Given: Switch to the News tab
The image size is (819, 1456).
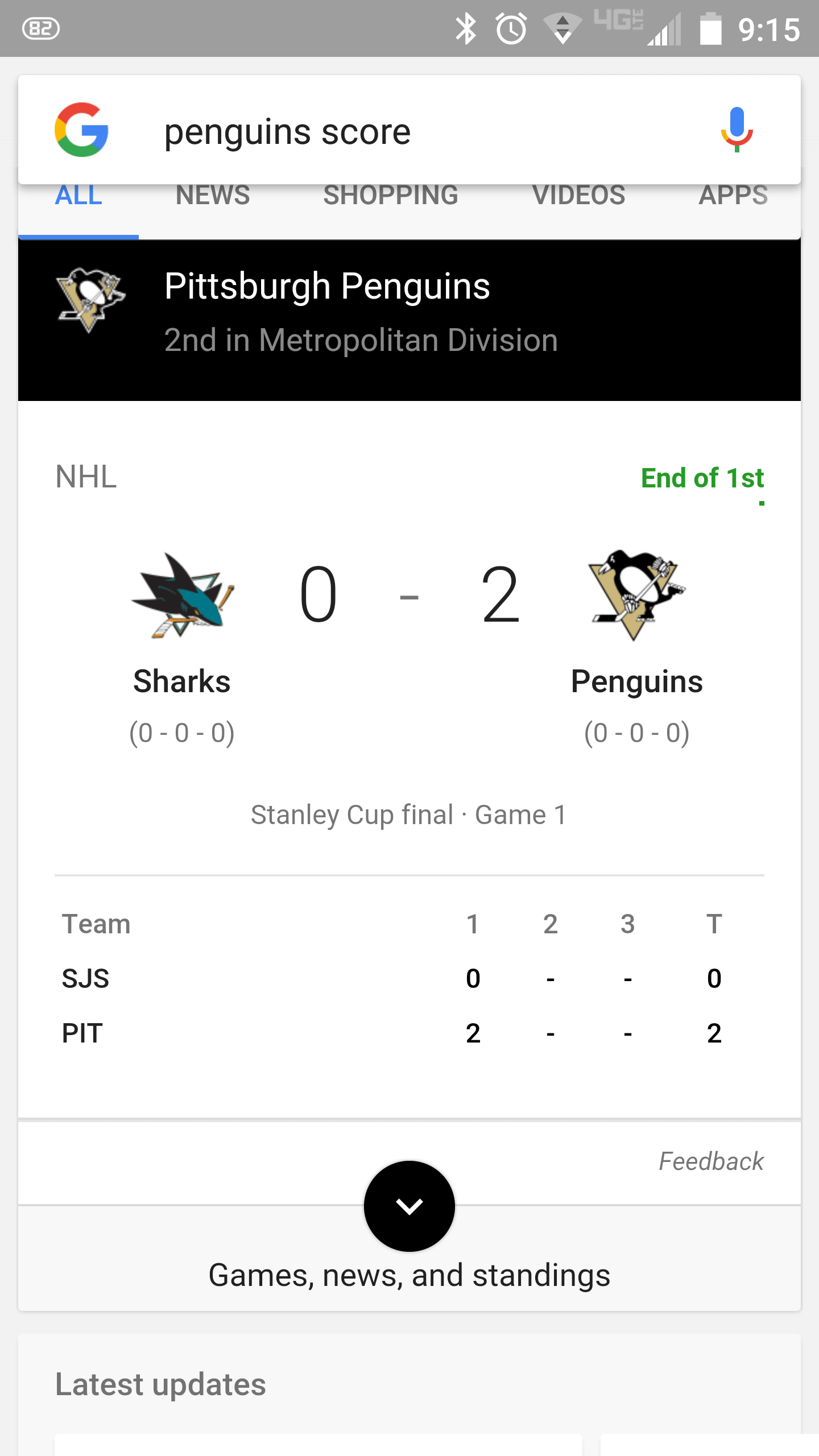Looking at the screenshot, I should coord(213,195).
